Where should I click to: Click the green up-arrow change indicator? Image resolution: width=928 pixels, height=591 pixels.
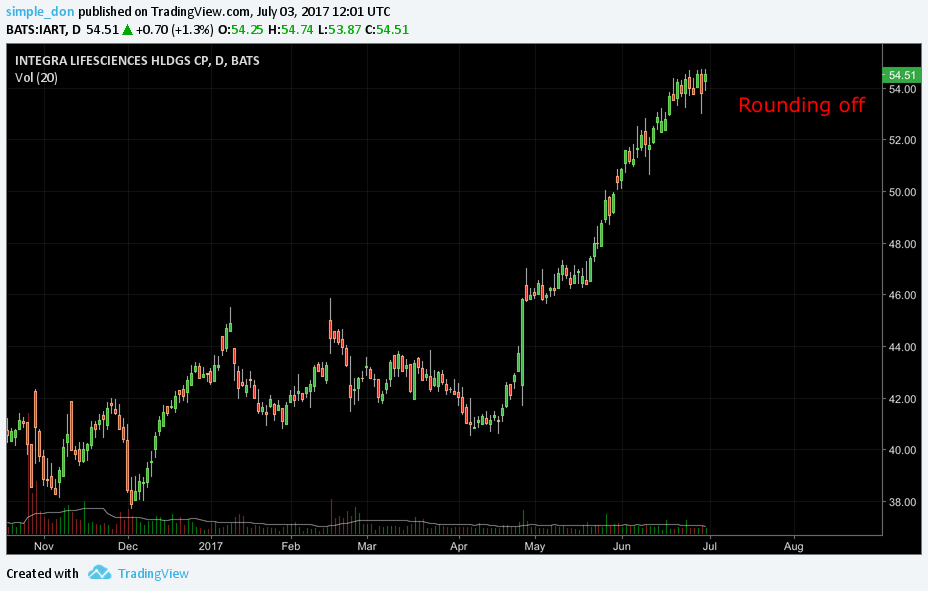pos(127,30)
